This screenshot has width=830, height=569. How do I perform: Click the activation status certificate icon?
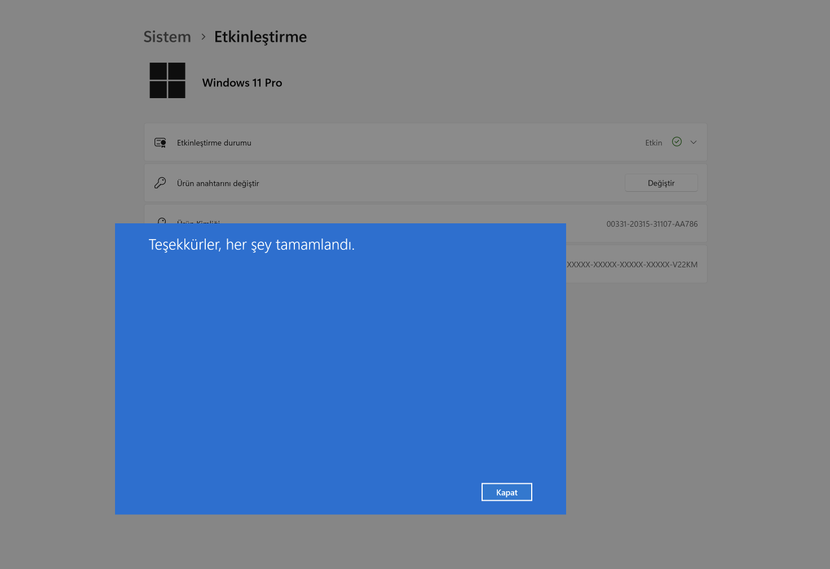[160, 143]
